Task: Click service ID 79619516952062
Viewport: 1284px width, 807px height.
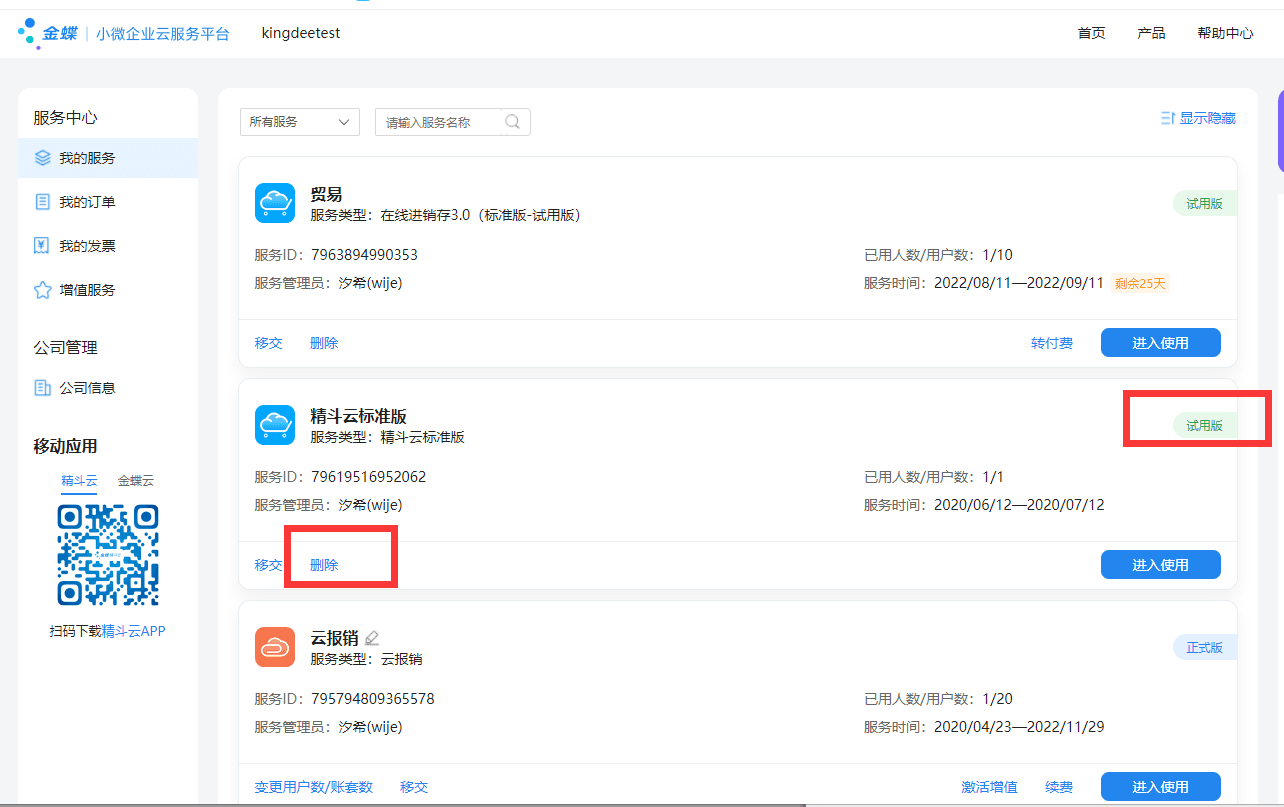Action: 368,477
